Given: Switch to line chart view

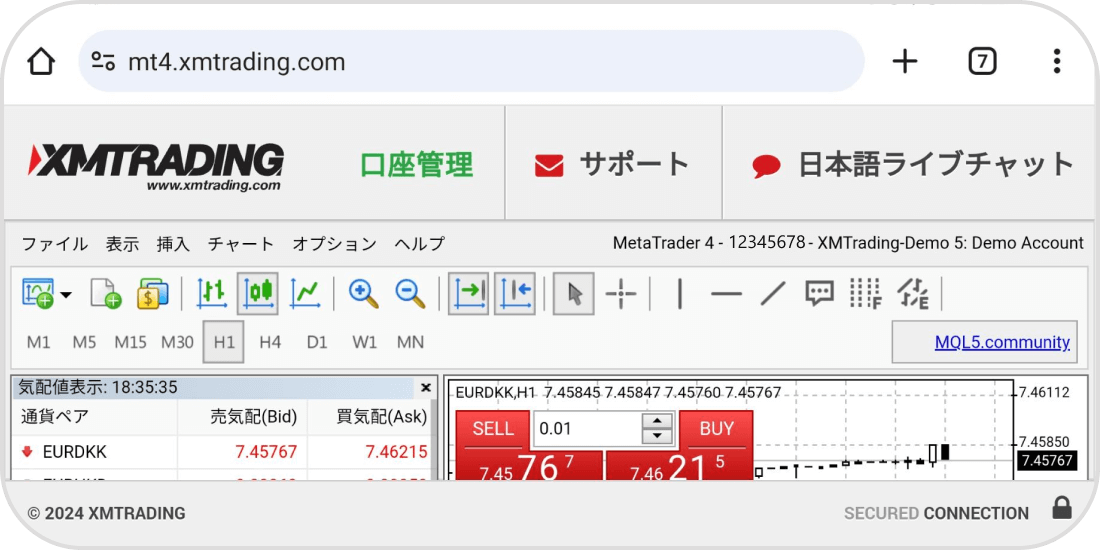Looking at the screenshot, I should pos(304,293).
